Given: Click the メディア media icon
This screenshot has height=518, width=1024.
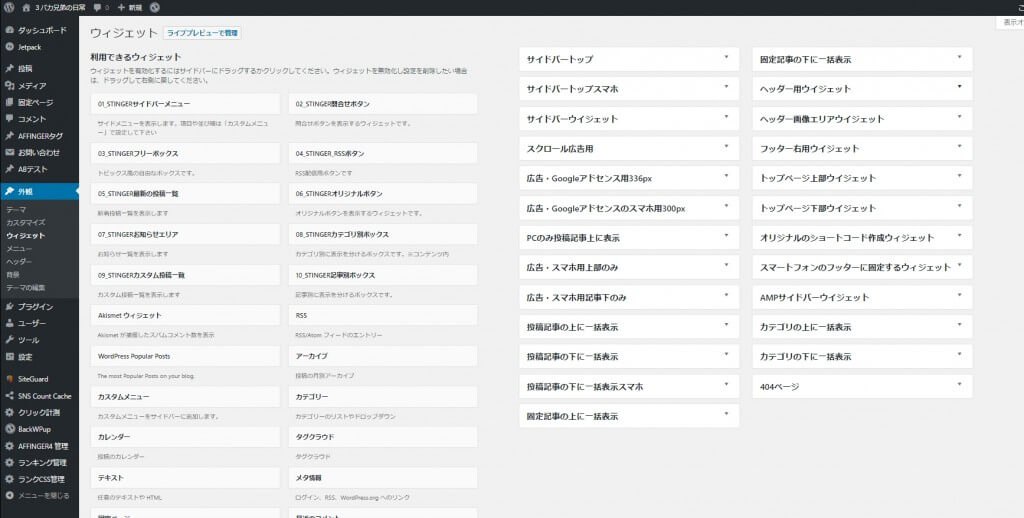Looking at the screenshot, I should point(9,86).
